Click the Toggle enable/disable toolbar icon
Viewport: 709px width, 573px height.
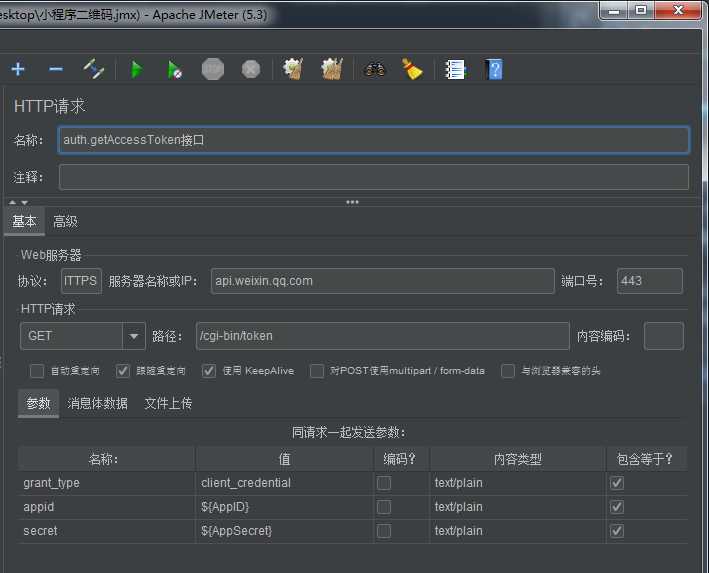point(94,69)
